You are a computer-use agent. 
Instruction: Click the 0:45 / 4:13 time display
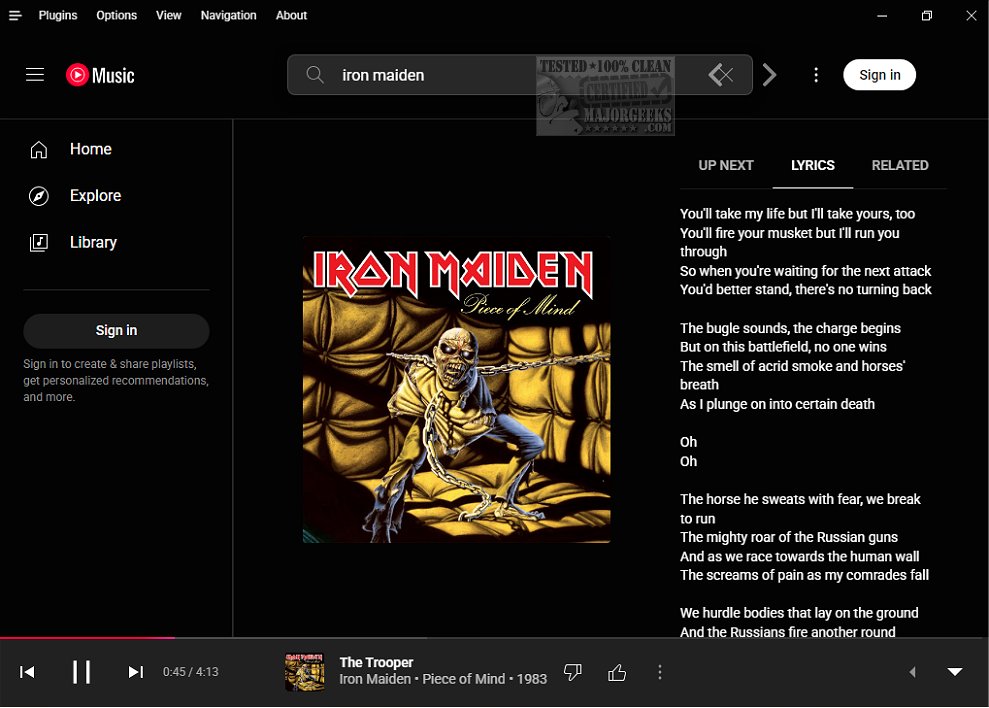coord(190,672)
